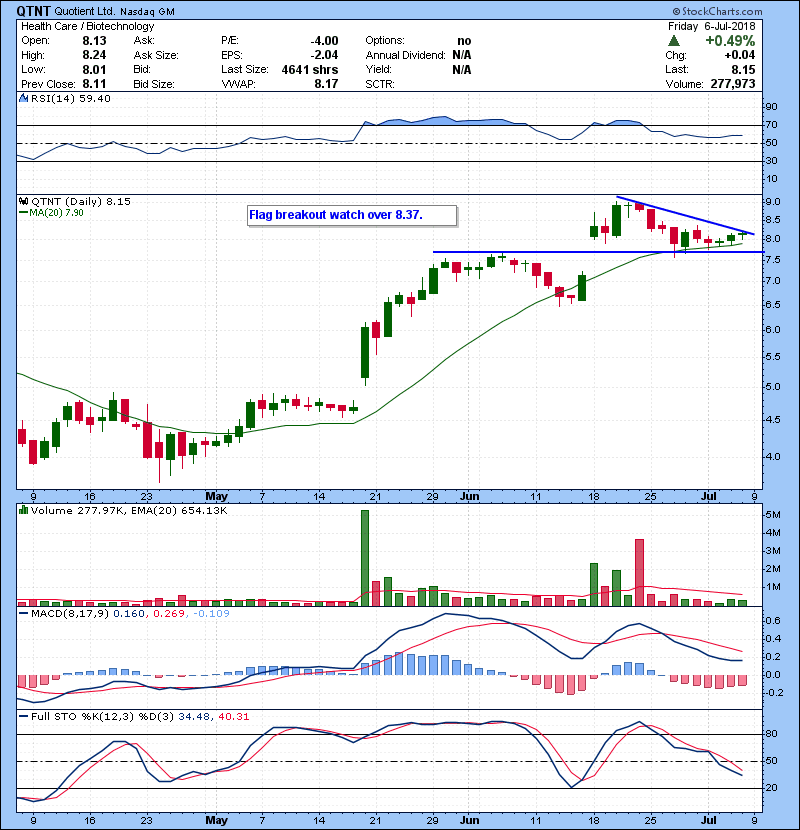
Task: Click the Last Size 4641 shrs value
Action: click(310, 69)
